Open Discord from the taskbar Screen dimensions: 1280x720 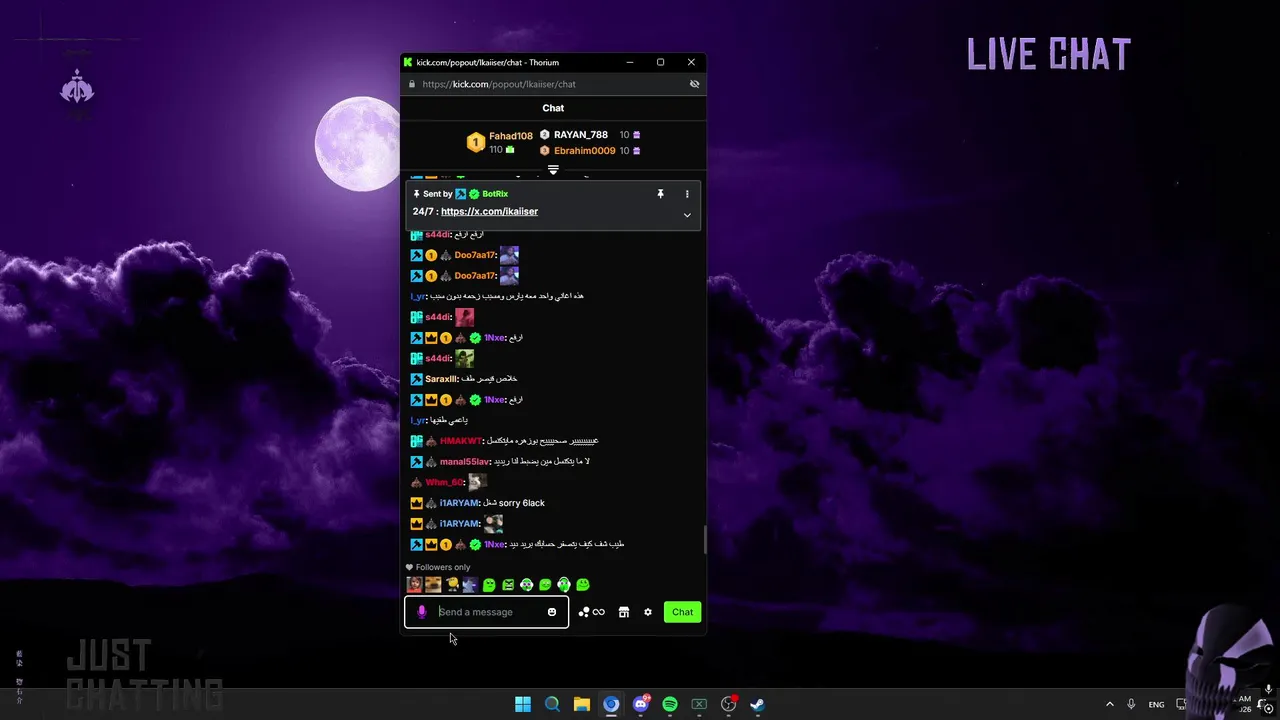[640, 704]
